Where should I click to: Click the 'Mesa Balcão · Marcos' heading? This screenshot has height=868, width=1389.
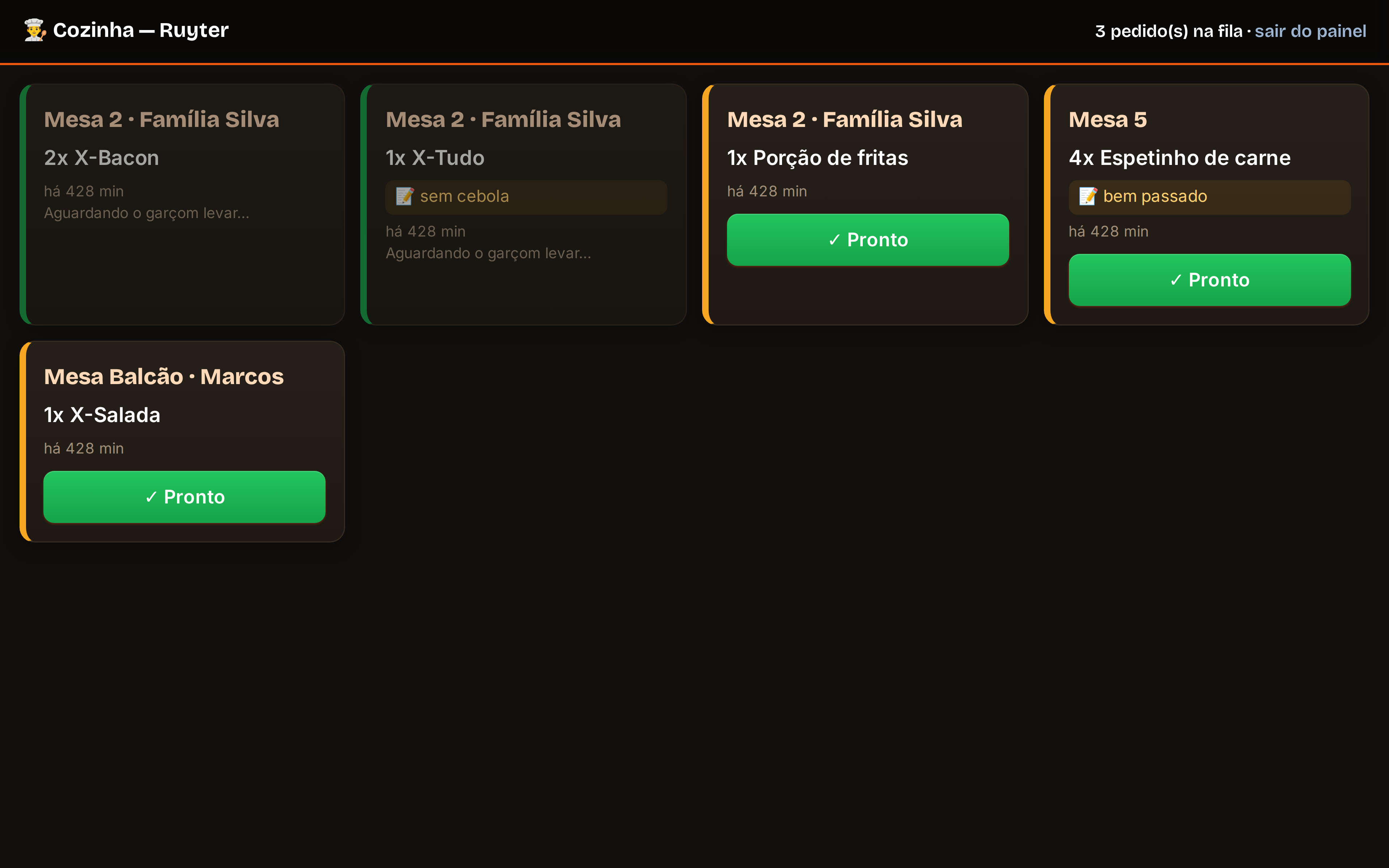pos(163,376)
